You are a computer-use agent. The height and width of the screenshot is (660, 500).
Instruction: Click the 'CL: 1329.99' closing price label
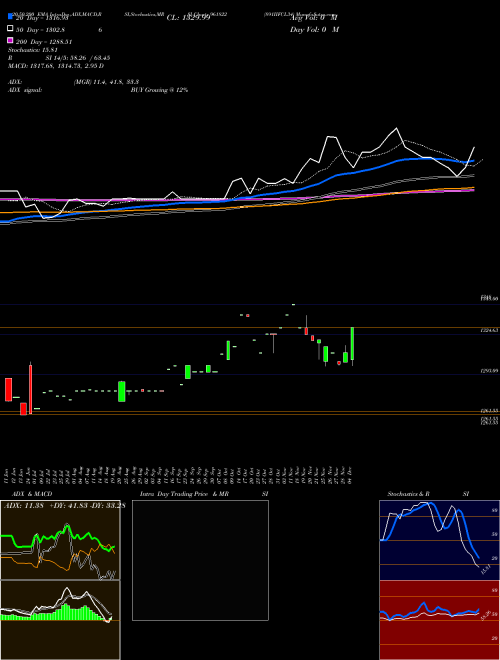tap(188, 18)
